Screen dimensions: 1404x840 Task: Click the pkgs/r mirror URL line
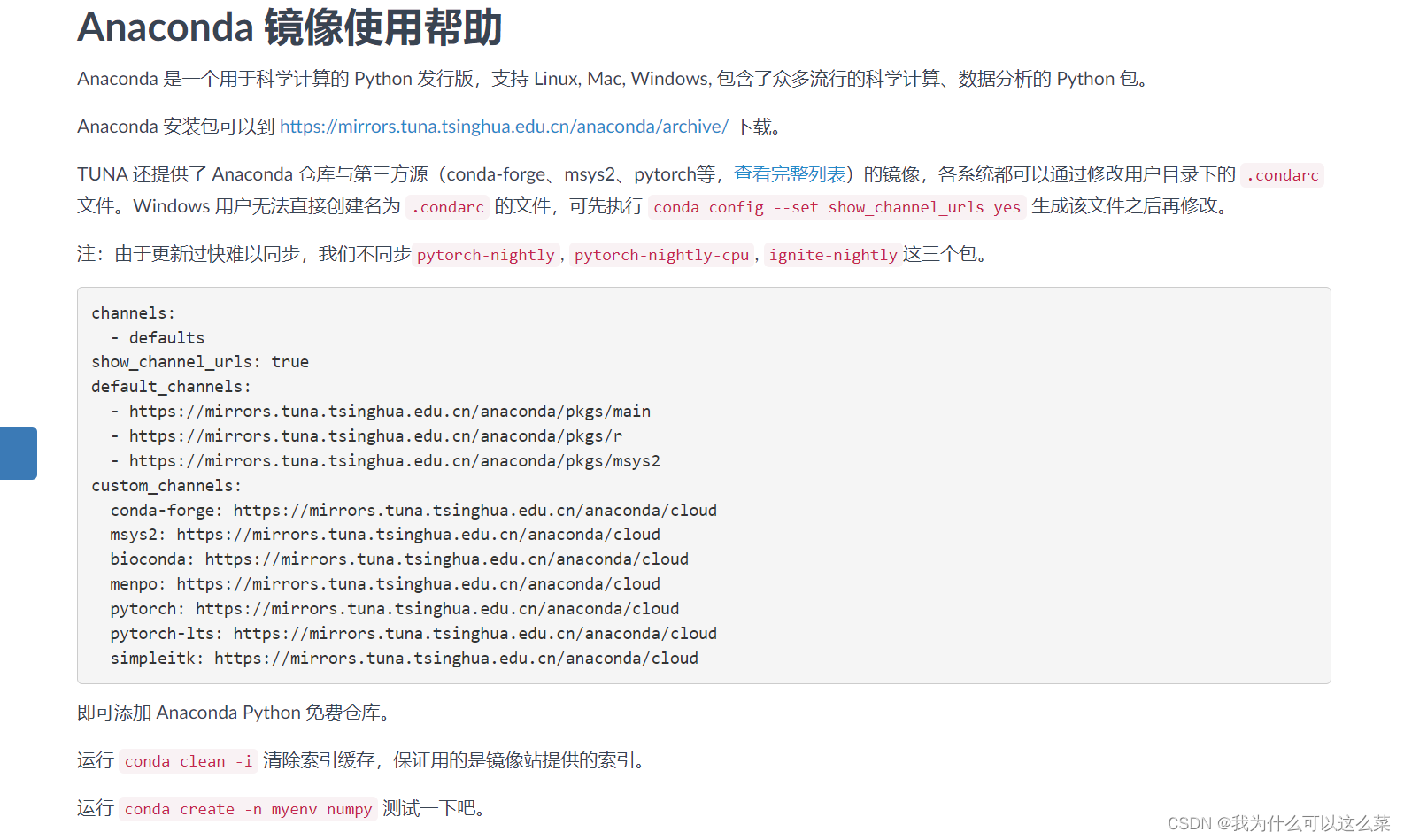tap(366, 436)
